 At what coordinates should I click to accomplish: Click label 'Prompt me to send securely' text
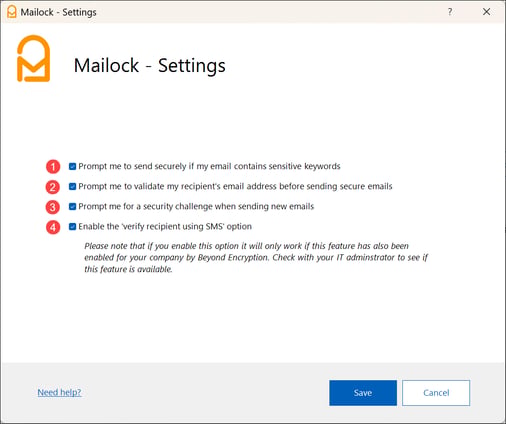209,166
